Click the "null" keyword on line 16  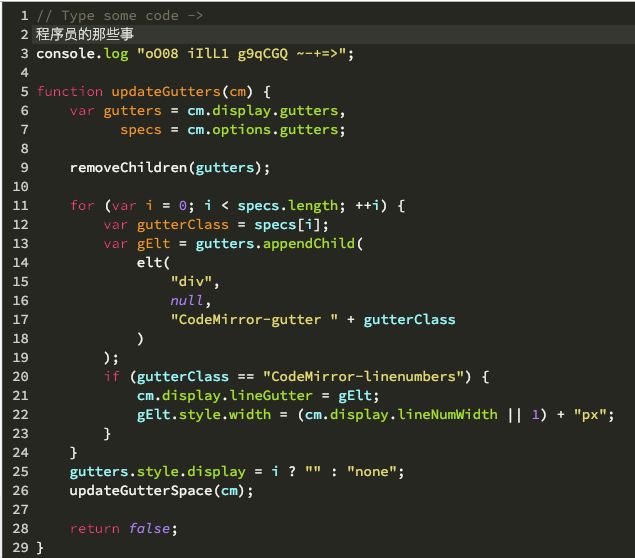186,300
